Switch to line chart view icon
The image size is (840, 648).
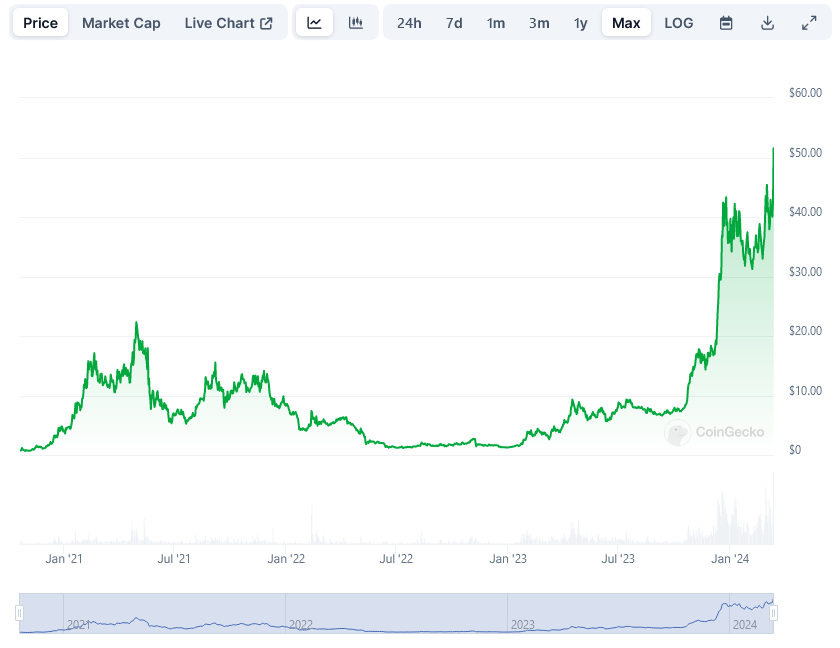pyautogui.click(x=314, y=22)
